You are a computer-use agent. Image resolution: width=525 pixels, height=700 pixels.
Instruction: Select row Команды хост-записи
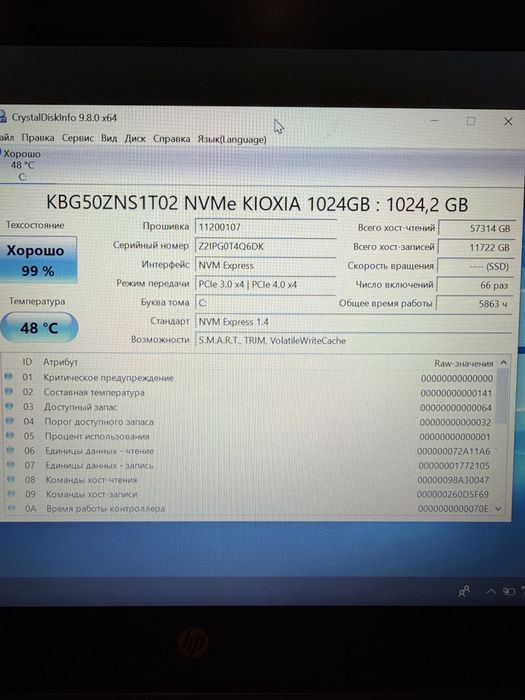coord(250,494)
